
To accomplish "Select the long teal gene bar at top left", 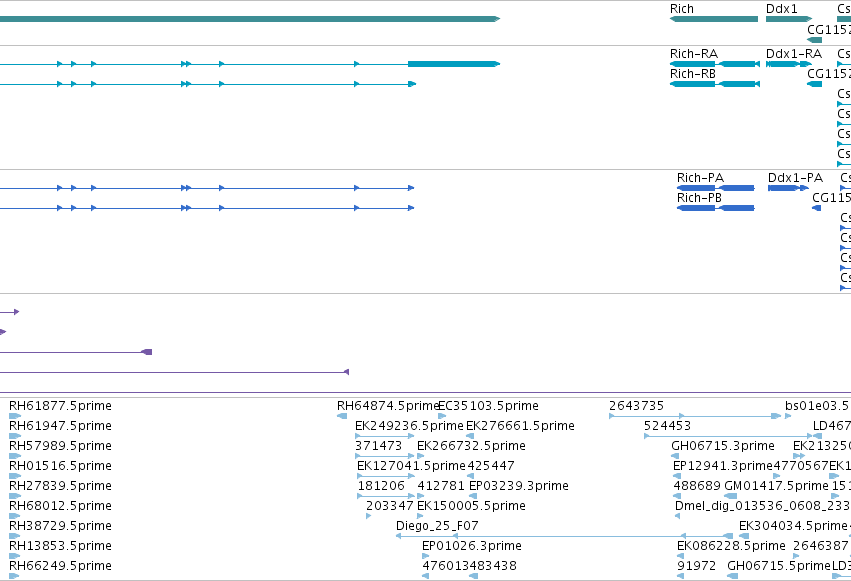I will tap(250, 19).
